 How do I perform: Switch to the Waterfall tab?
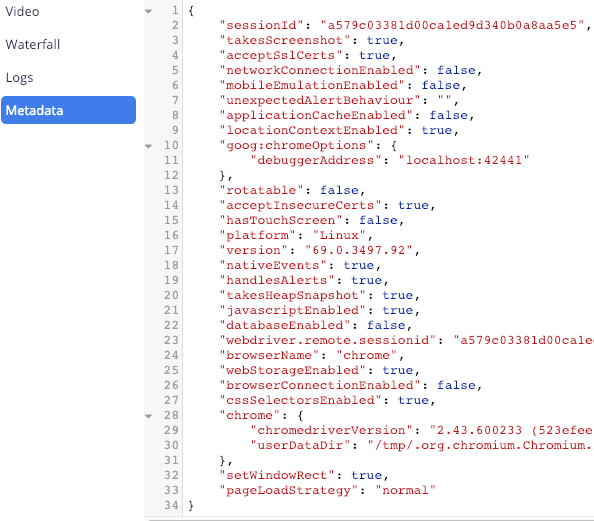[x=33, y=44]
